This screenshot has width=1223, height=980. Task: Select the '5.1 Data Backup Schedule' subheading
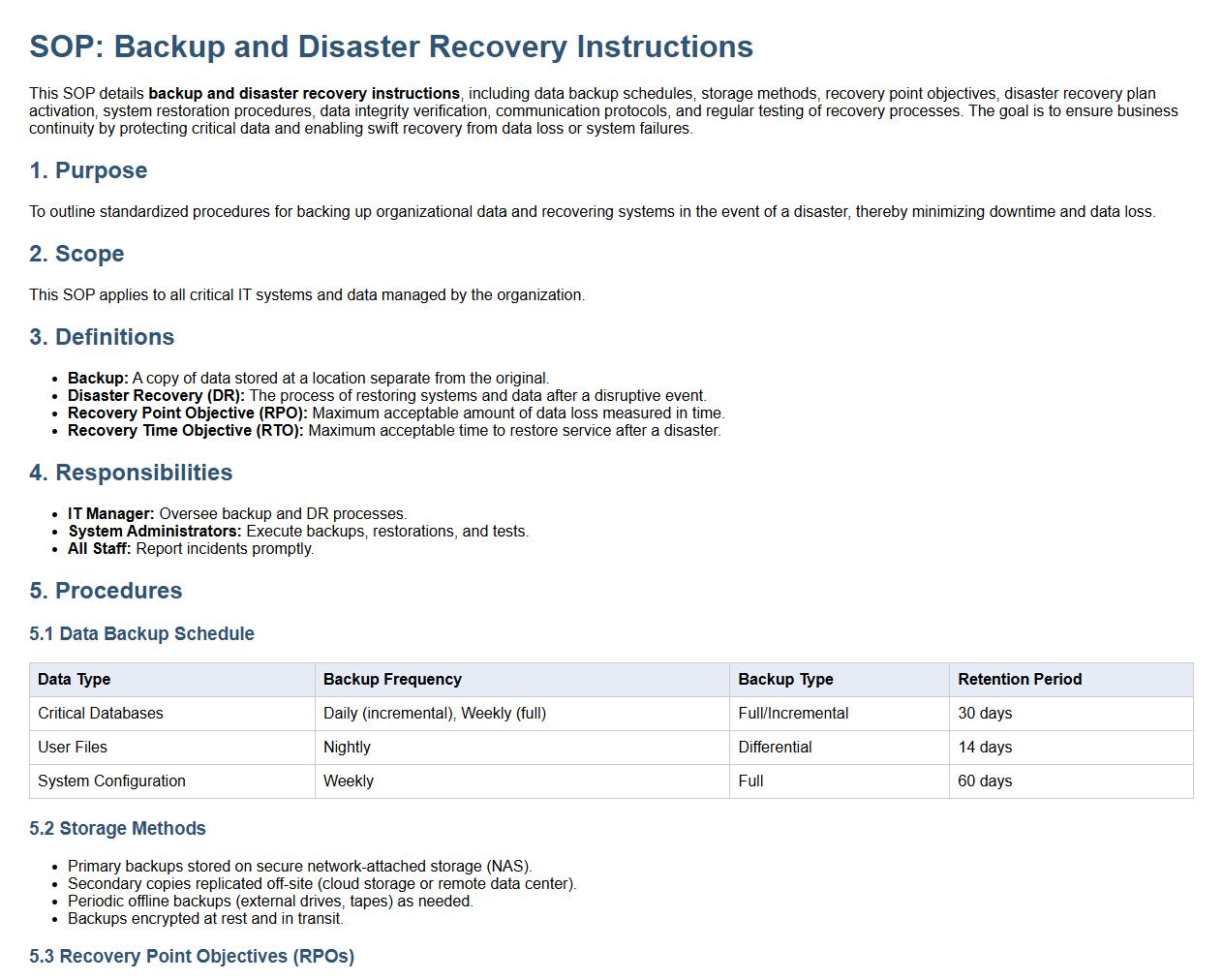[x=141, y=633]
